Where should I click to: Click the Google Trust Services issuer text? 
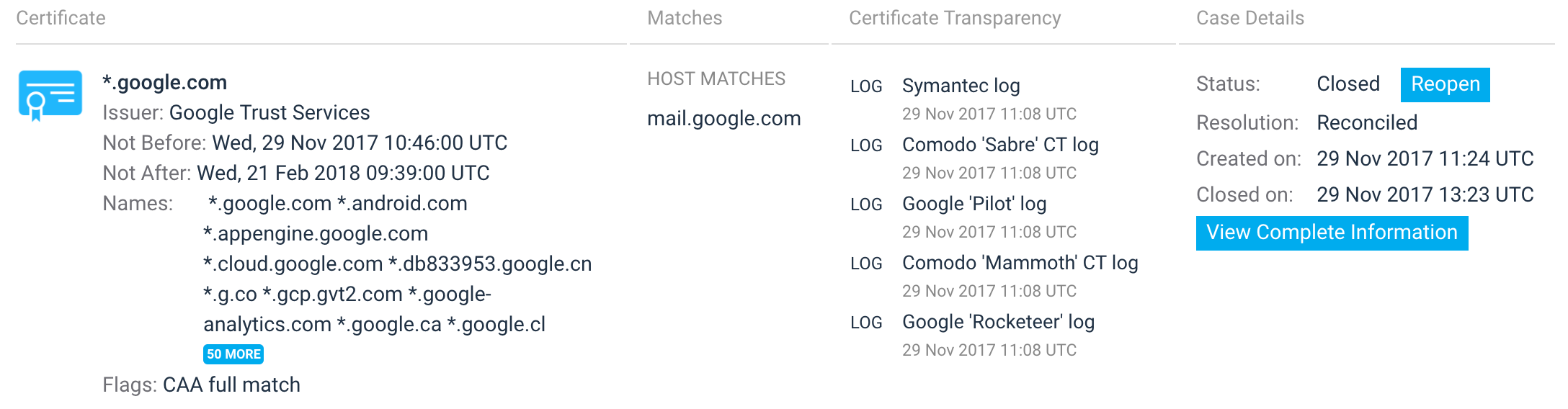269,112
